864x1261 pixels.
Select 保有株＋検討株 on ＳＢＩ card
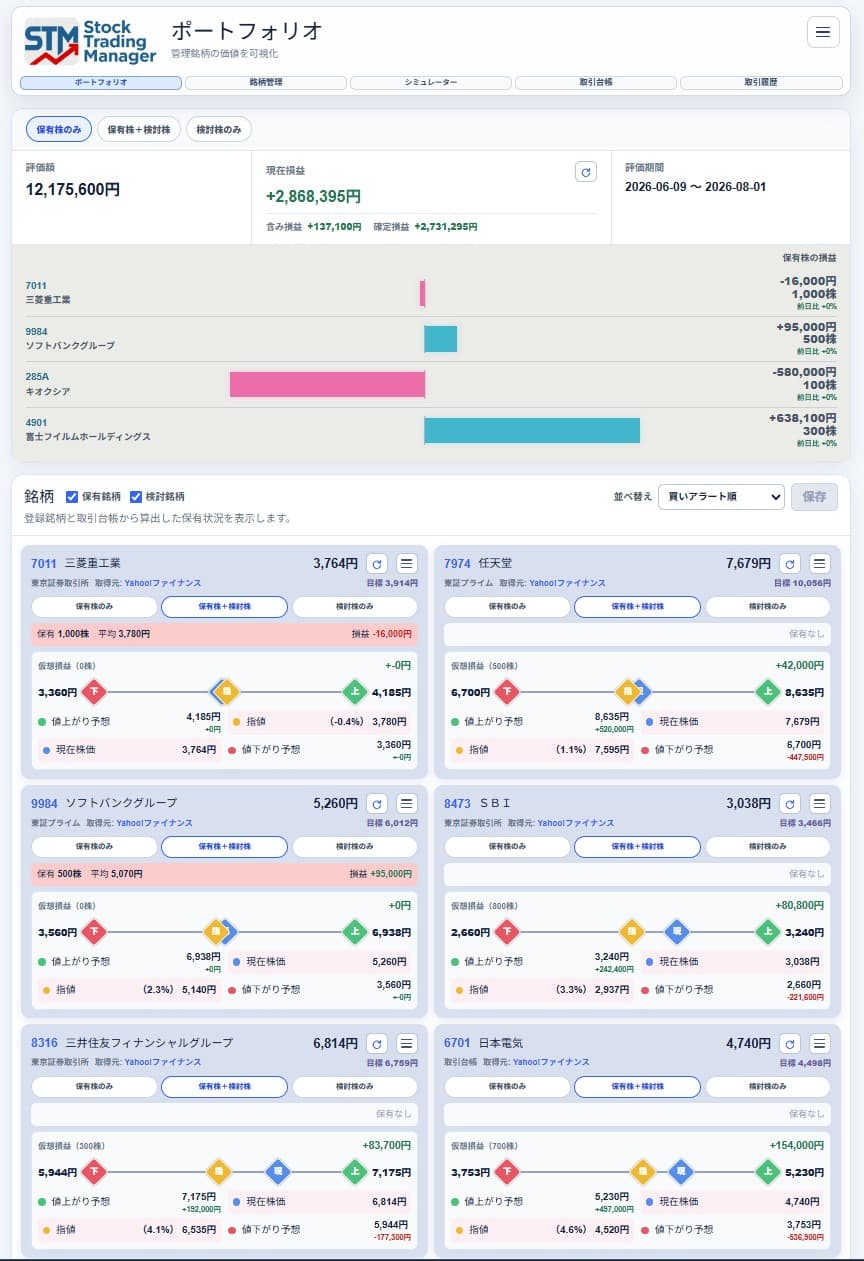point(637,847)
